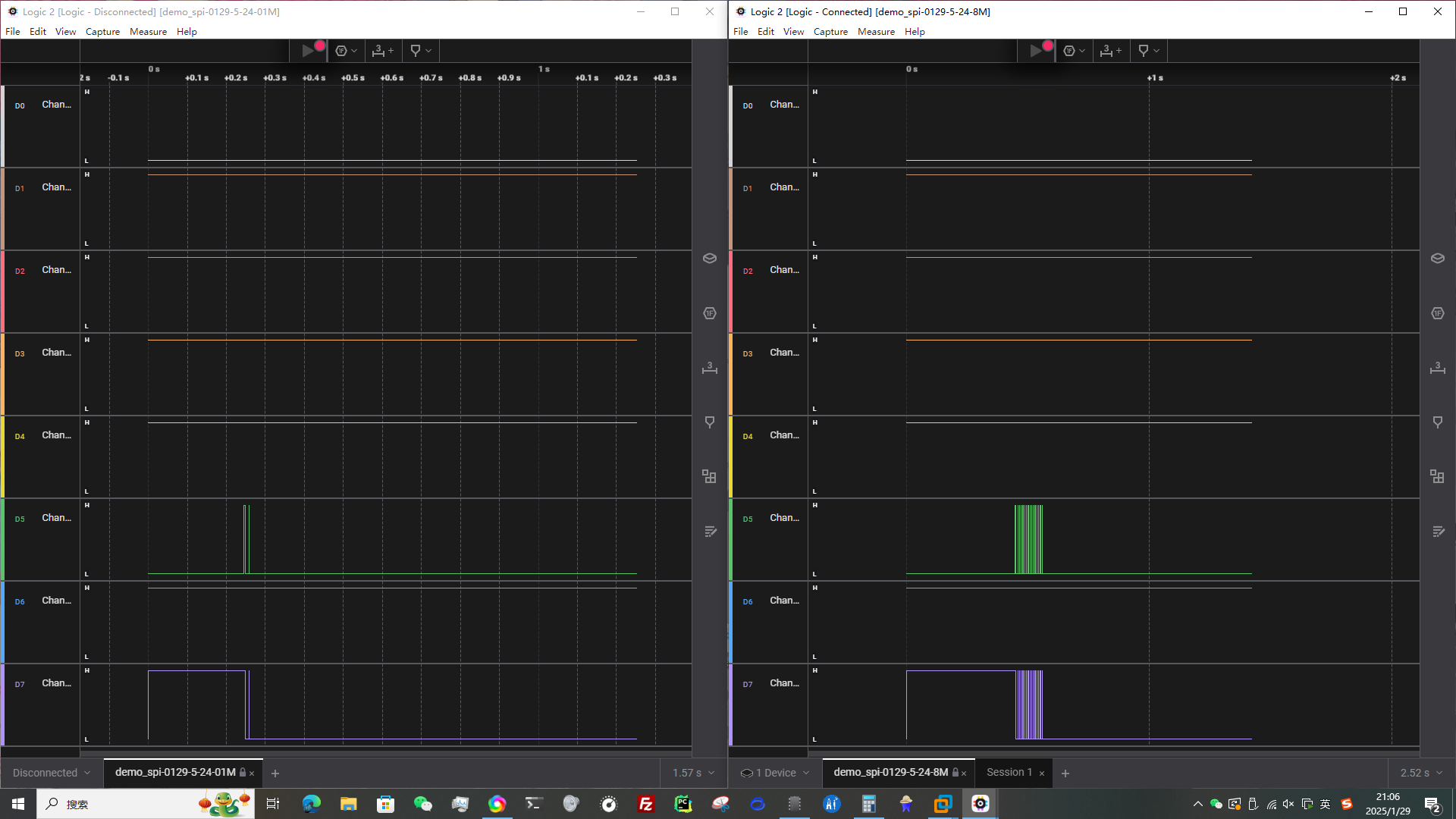Screen dimensions: 1456x819
Task: Open Markers panel in right window sidebar
Action: [1438, 422]
